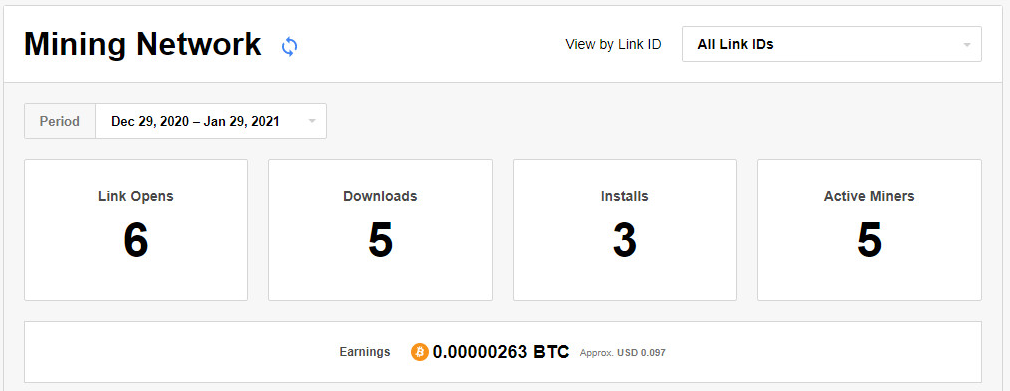Click the Period label
The height and width of the screenshot is (391, 1010).
point(60,121)
